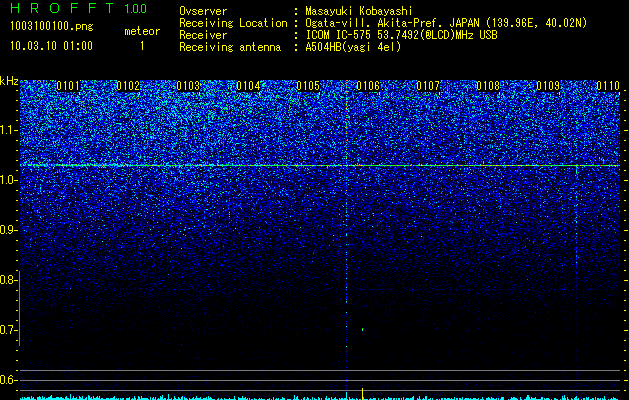Click the 0104 time marker
Image resolution: width=629 pixels, height=400 pixels.
click(248, 86)
